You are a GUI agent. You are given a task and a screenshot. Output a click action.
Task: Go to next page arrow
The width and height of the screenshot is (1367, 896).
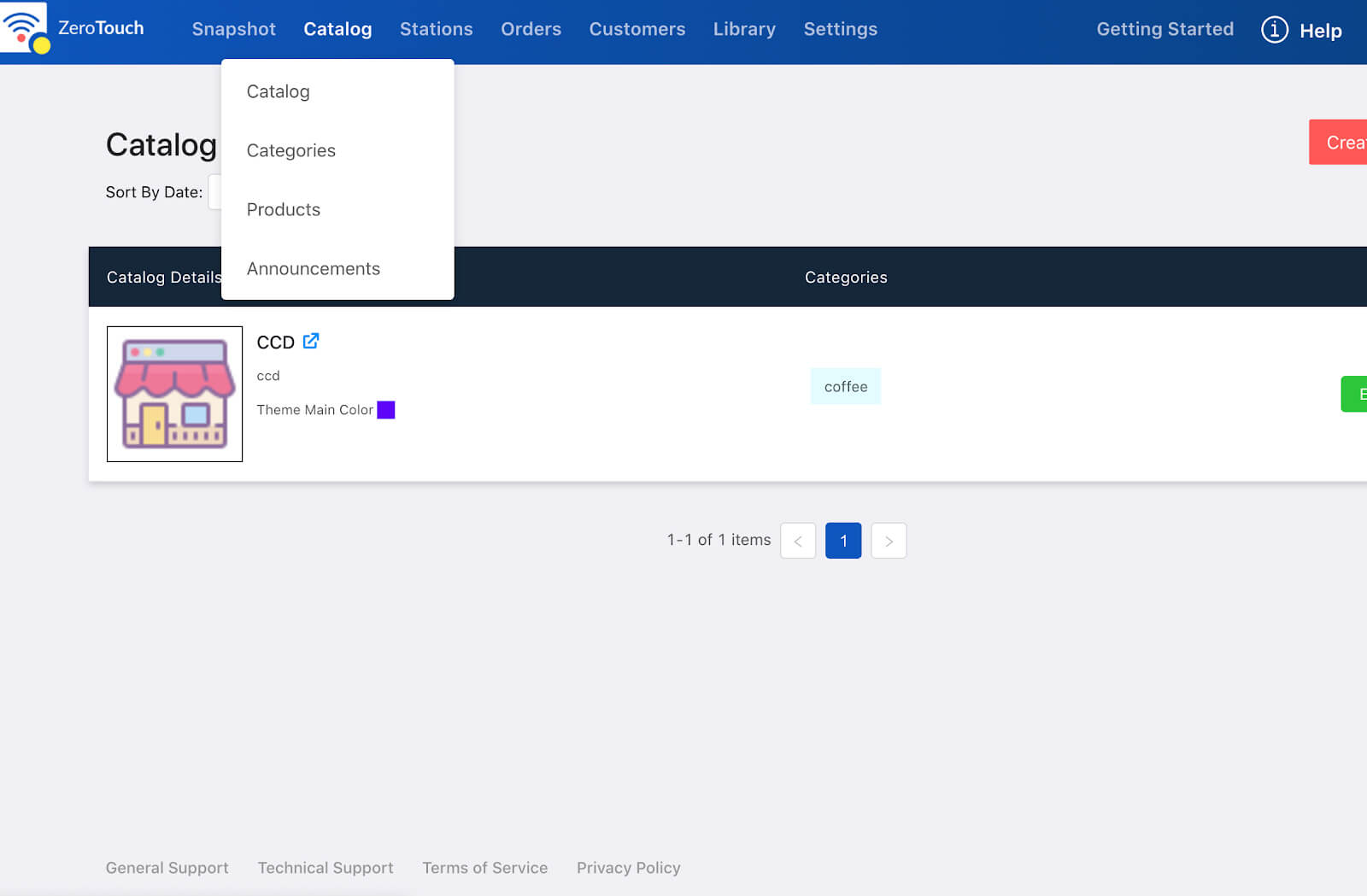(889, 541)
